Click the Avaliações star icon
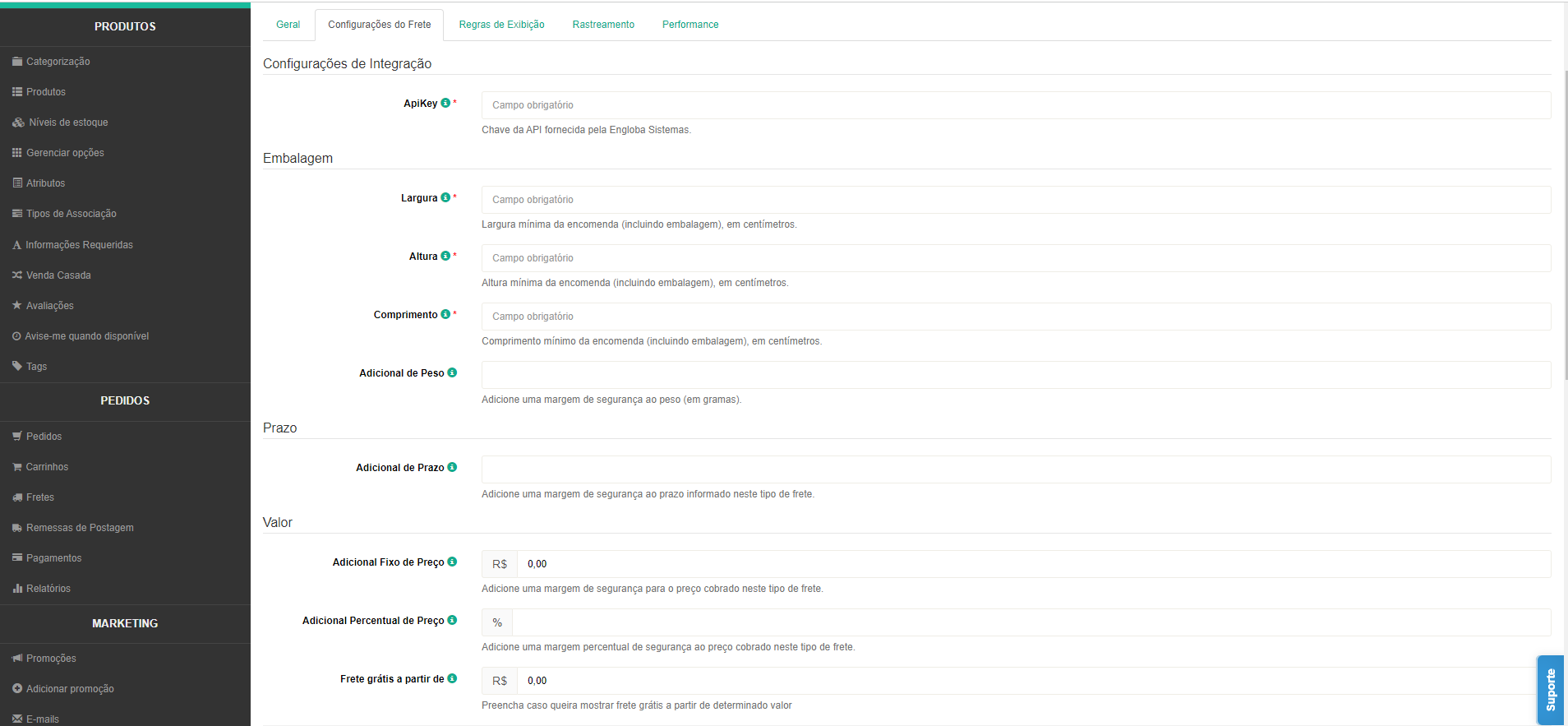 (x=17, y=305)
